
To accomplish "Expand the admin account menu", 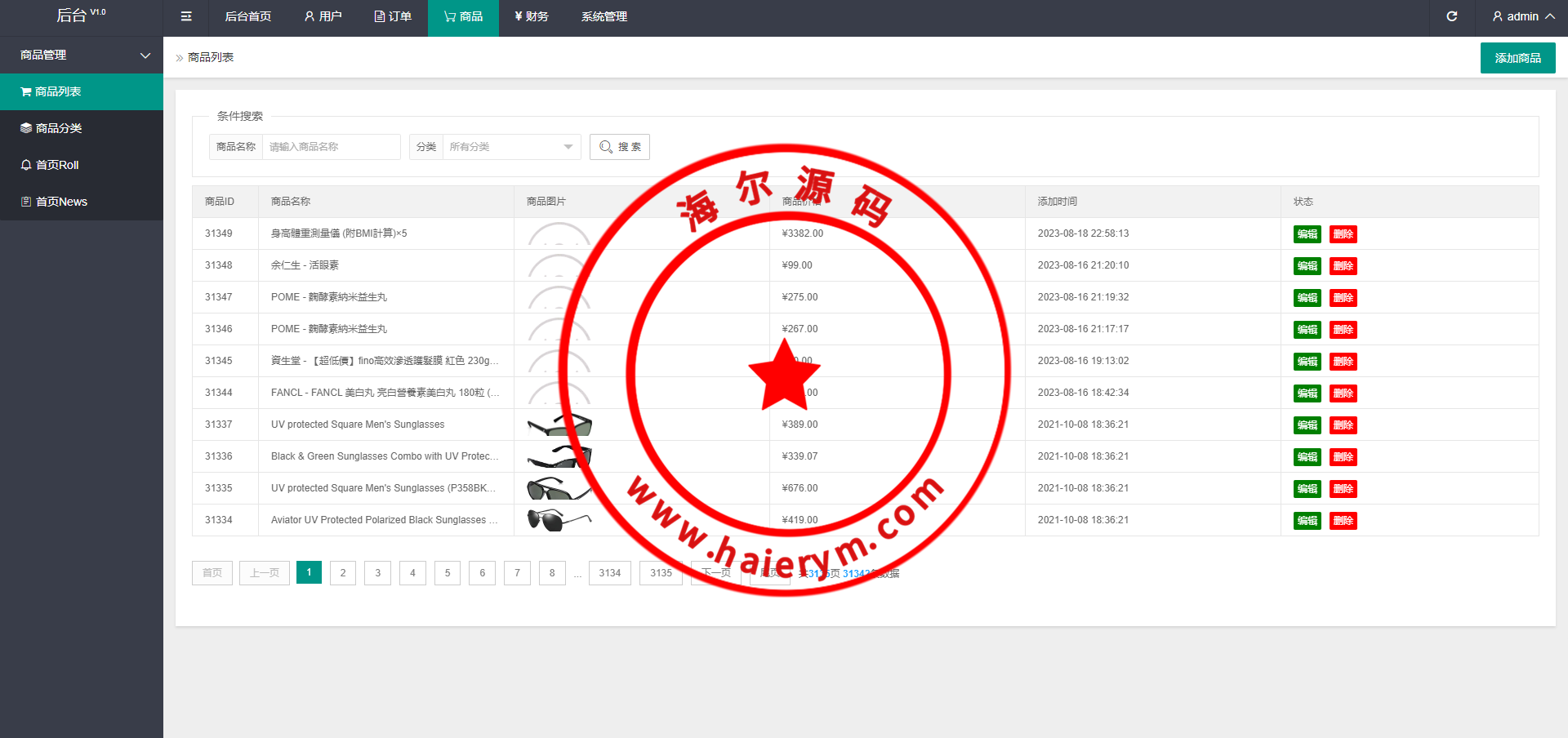I will (x=1522, y=16).
